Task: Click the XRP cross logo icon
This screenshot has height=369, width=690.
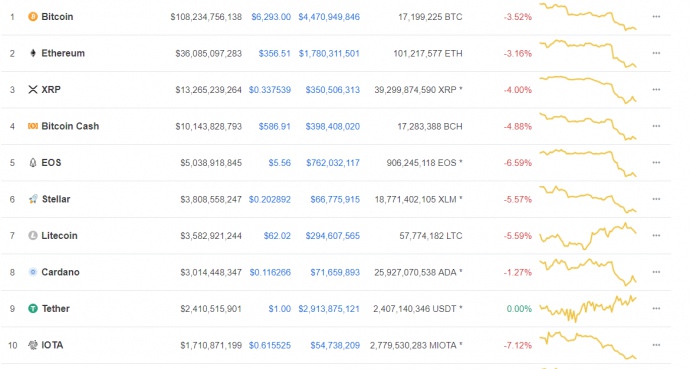Action: pos(33,90)
